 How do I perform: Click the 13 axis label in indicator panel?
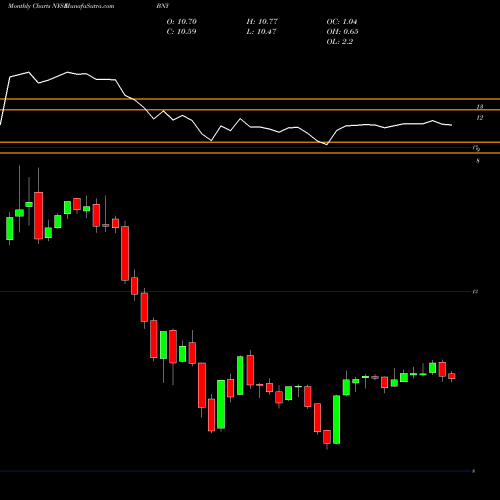[x=480, y=107]
